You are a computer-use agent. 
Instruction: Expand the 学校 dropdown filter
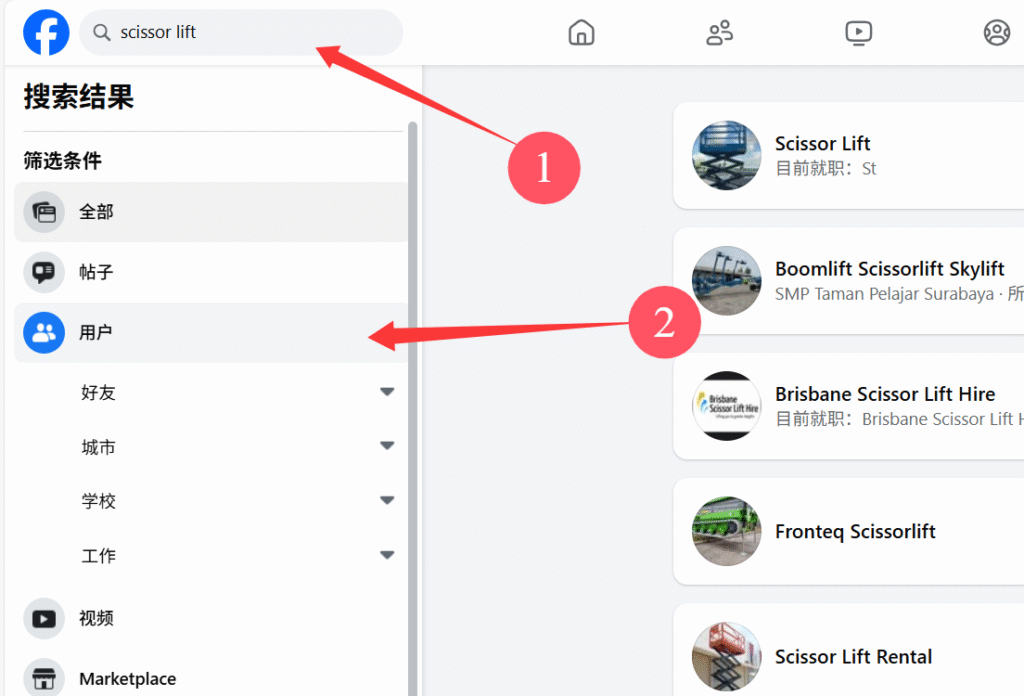pyautogui.click(x=387, y=501)
